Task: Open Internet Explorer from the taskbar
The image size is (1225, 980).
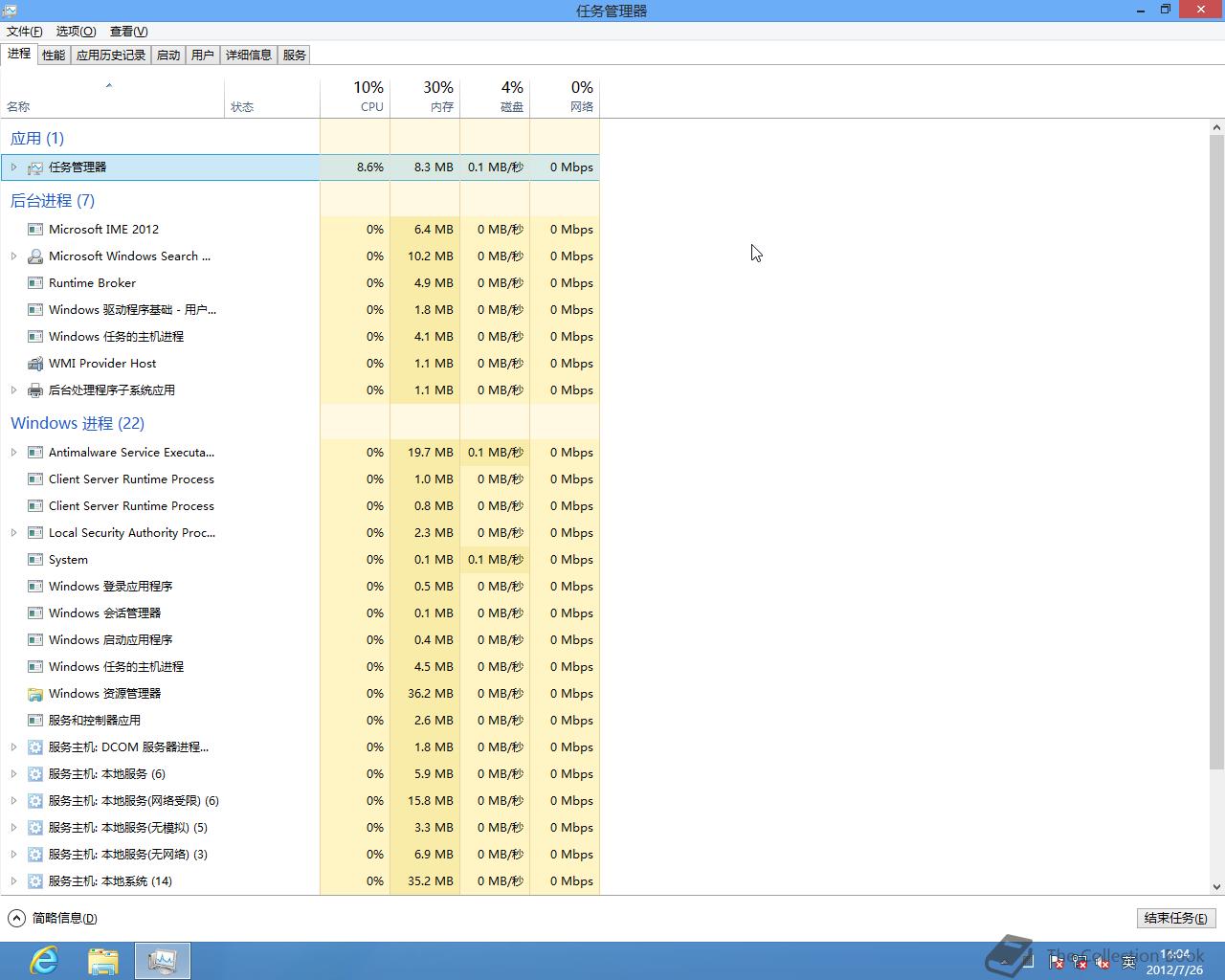Action: (44, 961)
